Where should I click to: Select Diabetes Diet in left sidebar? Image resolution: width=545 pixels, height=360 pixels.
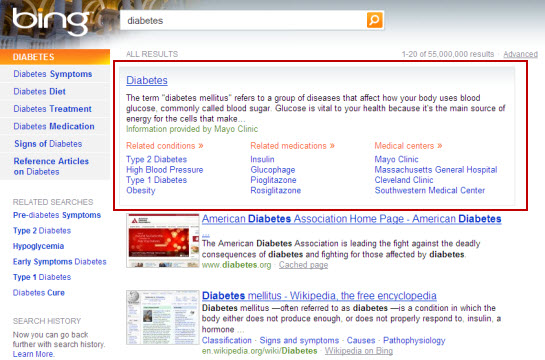coord(40,91)
